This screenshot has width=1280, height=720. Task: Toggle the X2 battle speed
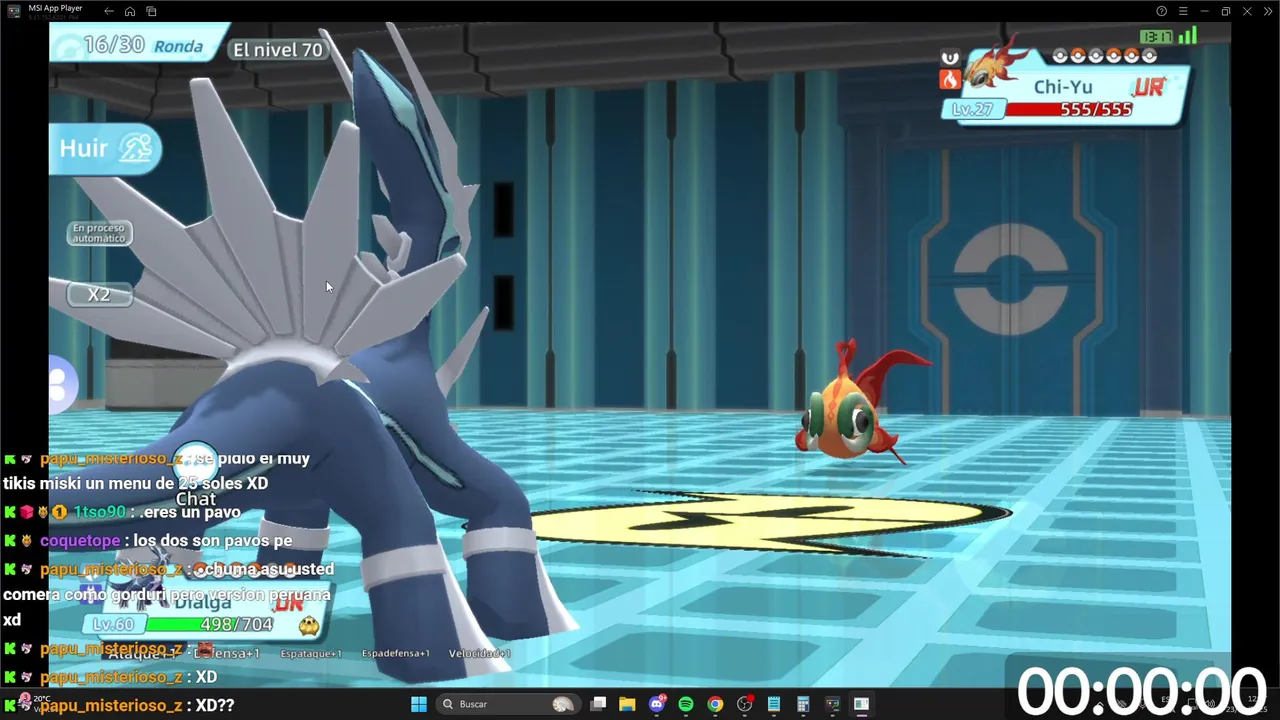click(99, 294)
